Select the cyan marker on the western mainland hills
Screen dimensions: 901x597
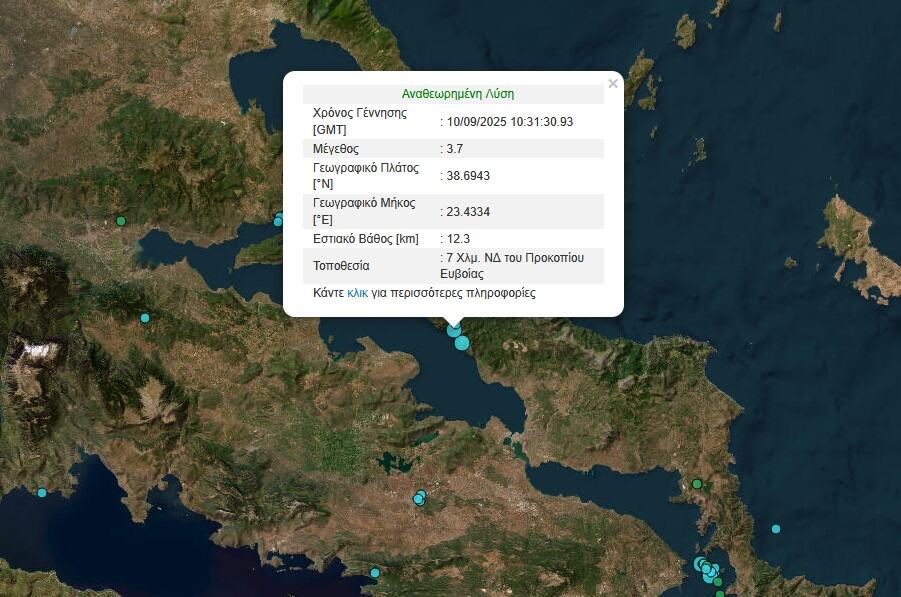pyautogui.click(x=145, y=318)
